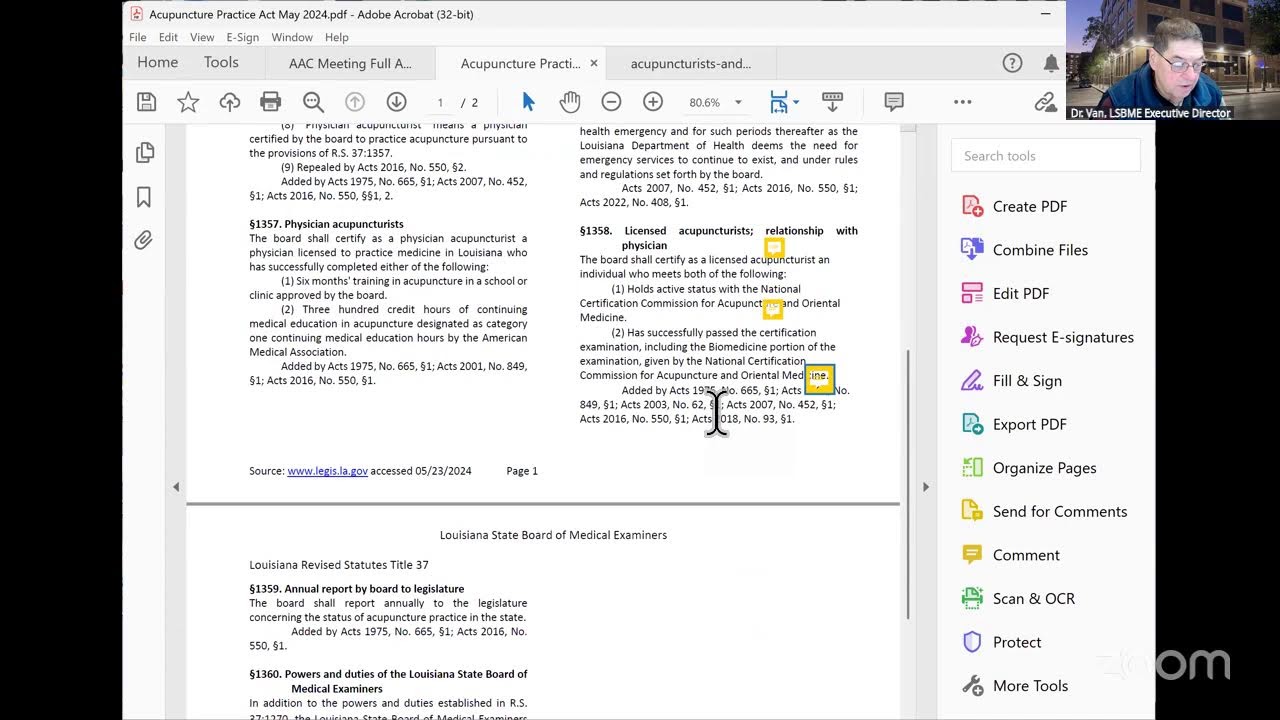This screenshot has height=720, width=1280.
Task: Open the sticky note beside §1358 heading
Action: pos(774,246)
